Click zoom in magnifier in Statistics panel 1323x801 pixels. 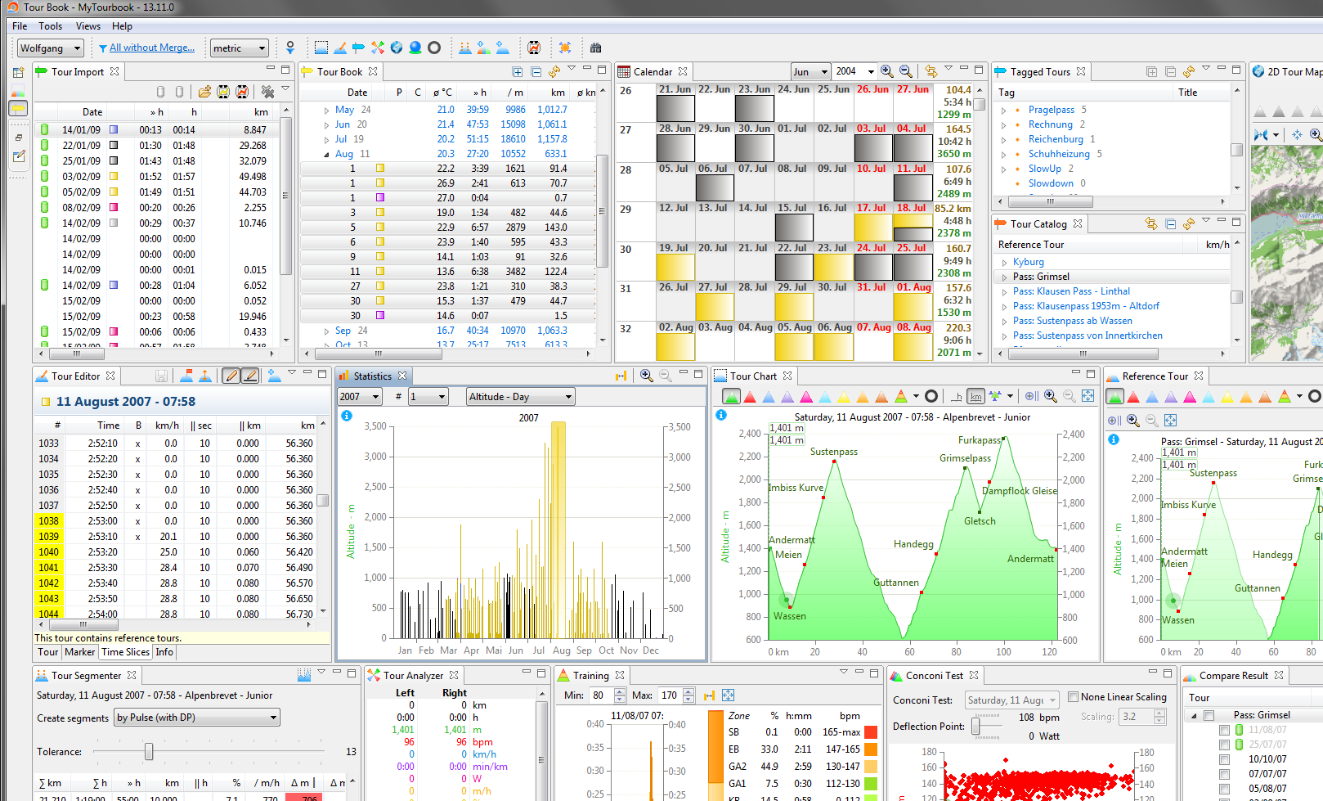(x=646, y=376)
